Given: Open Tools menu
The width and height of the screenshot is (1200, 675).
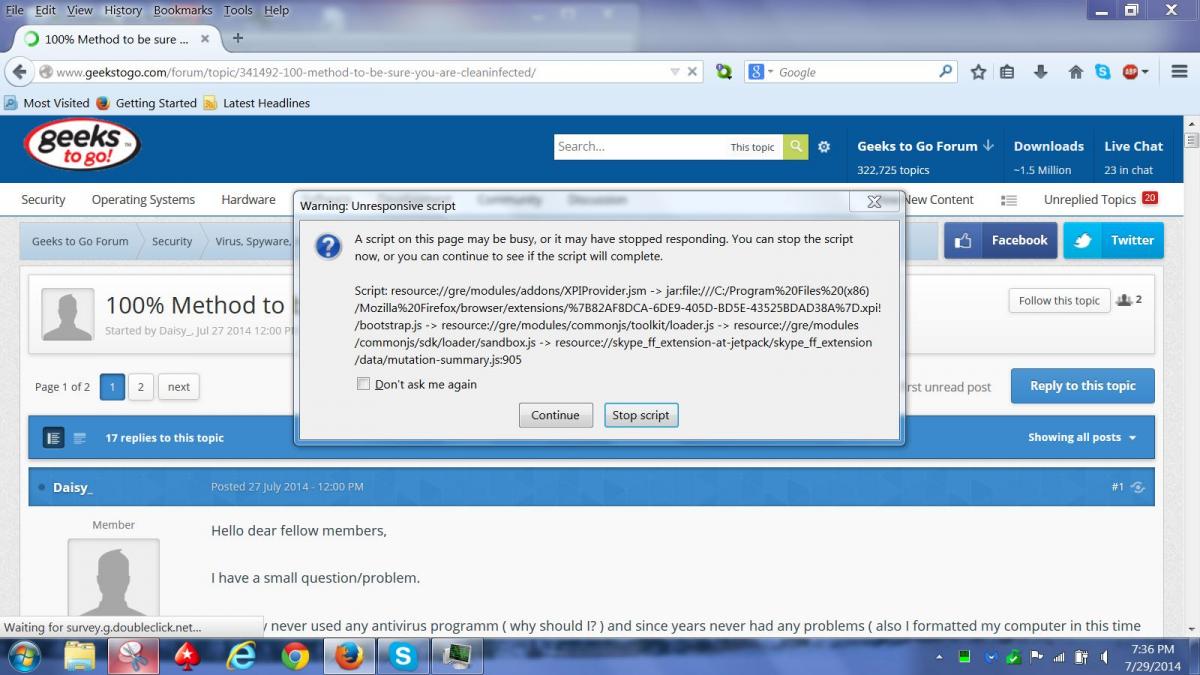Looking at the screenshot, I should click(238, 10).
